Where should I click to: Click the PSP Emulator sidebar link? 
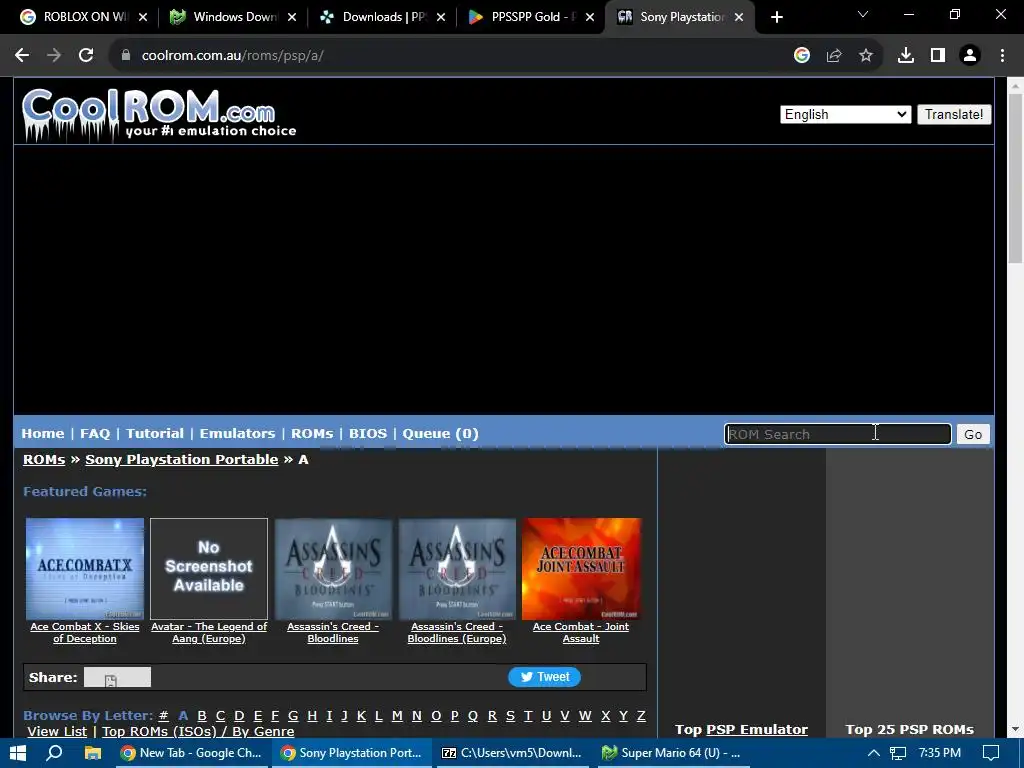[757, 729]
